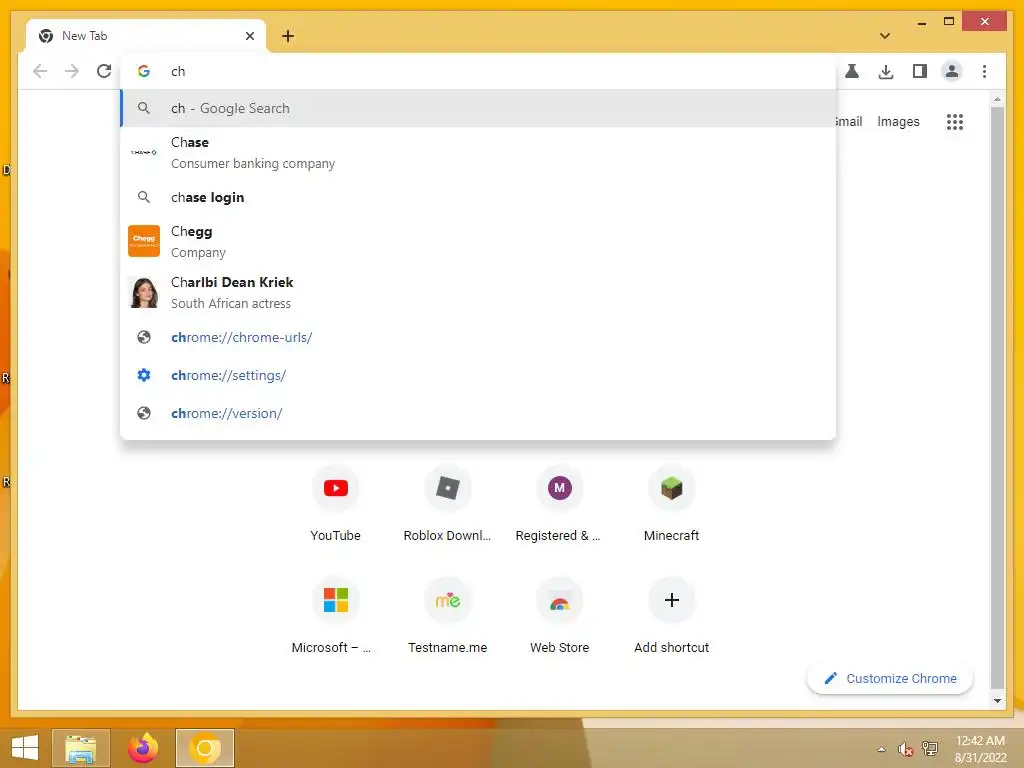The width and height of the screenshot is (1024, 768).
Task: Open the Testname.me shortcut
Action: coord(447,616)
